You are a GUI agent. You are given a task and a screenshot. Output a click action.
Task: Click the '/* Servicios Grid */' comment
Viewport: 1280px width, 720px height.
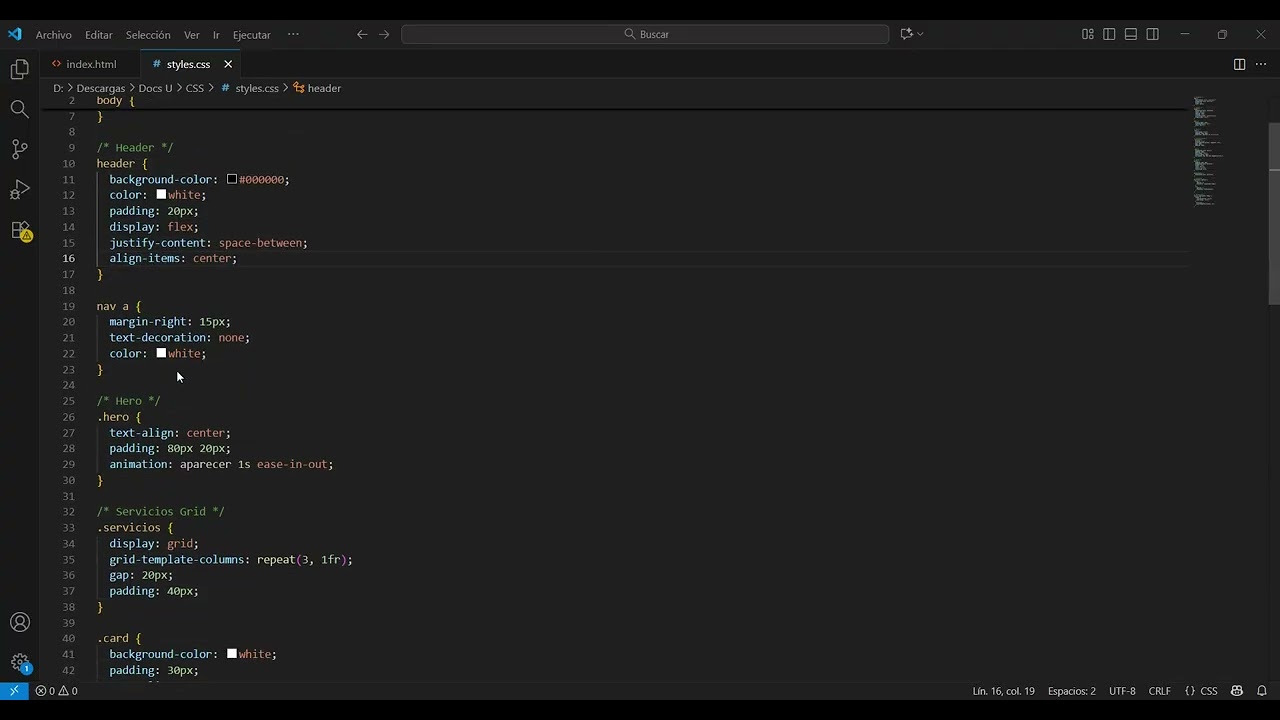pos(160,512)
